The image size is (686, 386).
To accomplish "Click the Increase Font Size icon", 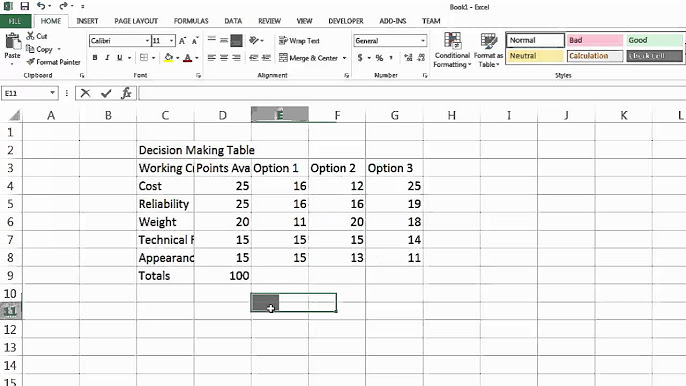I will (x=182, y=41).
